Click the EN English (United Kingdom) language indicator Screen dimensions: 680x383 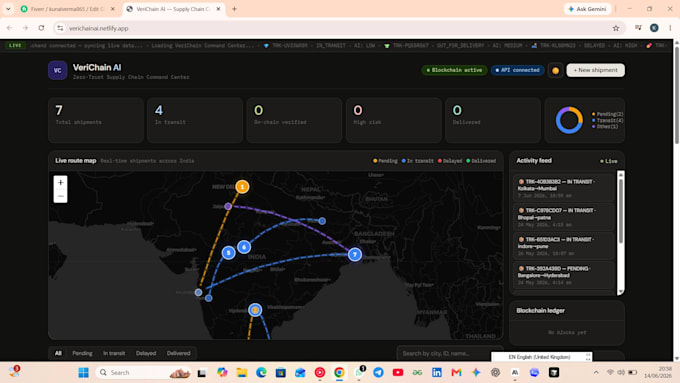tap(542, 357)
